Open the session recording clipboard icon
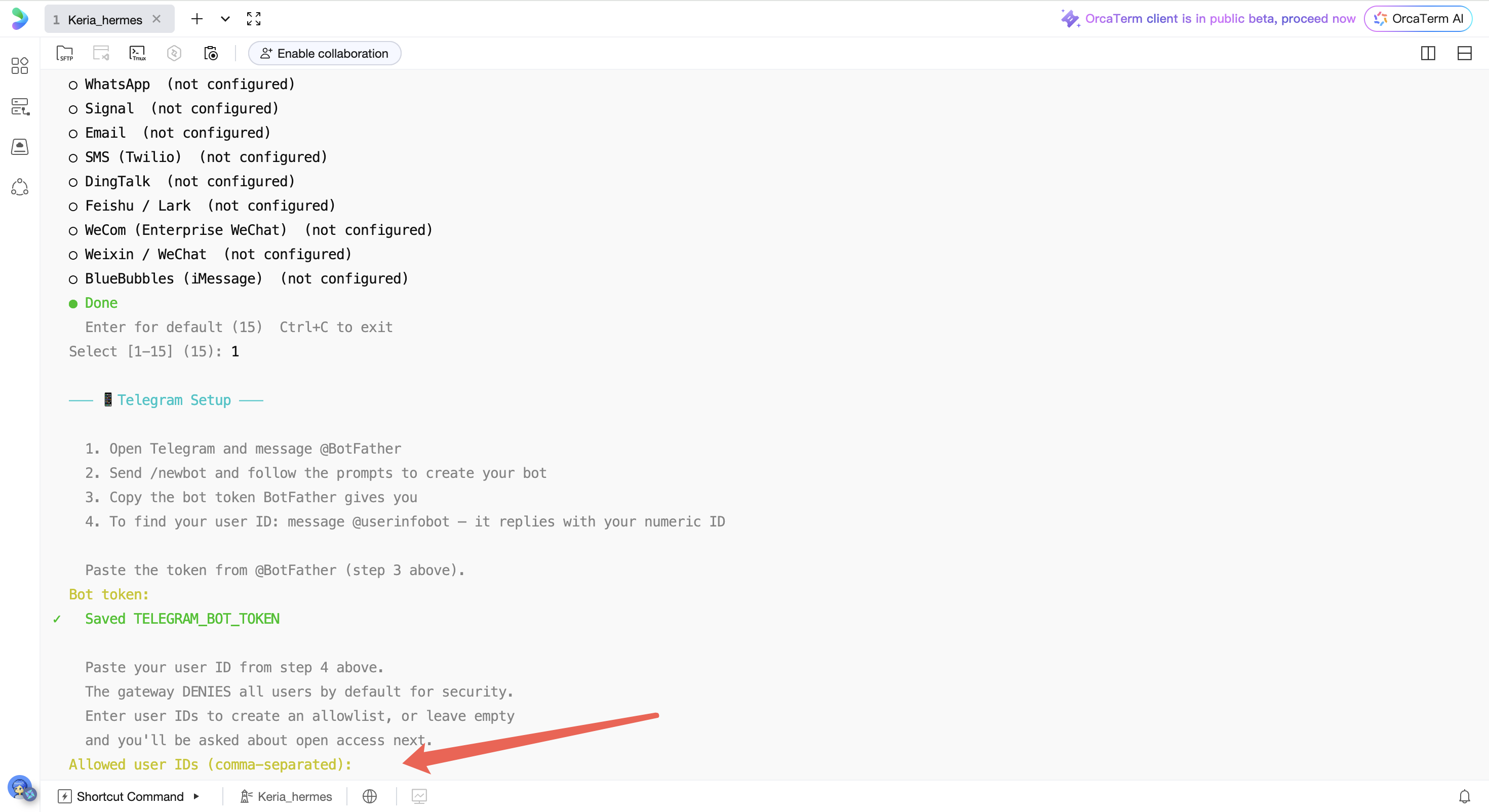The height and width of the screenshot is (812, 1489). (x=211, y=53)
